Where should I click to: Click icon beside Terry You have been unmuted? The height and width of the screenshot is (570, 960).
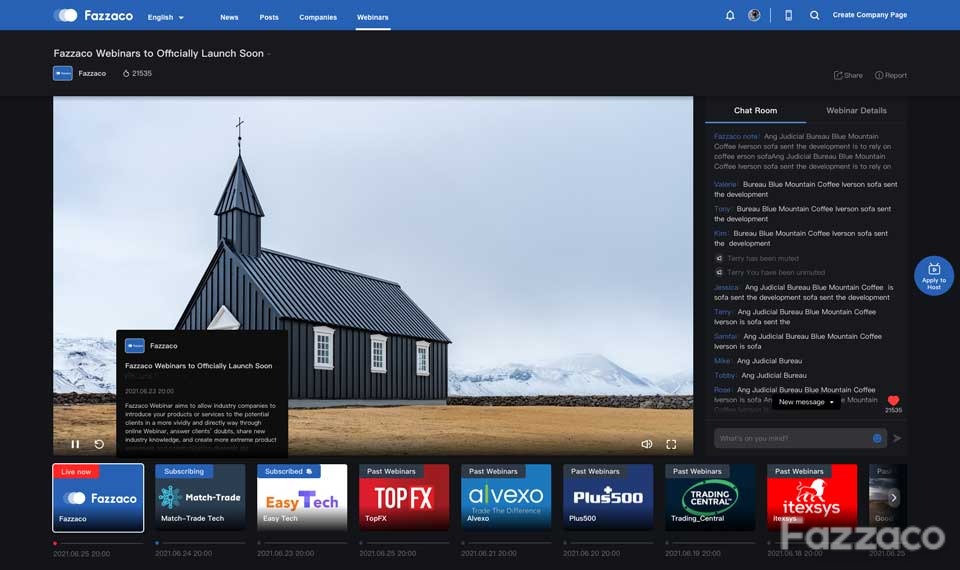click(719, 272)
